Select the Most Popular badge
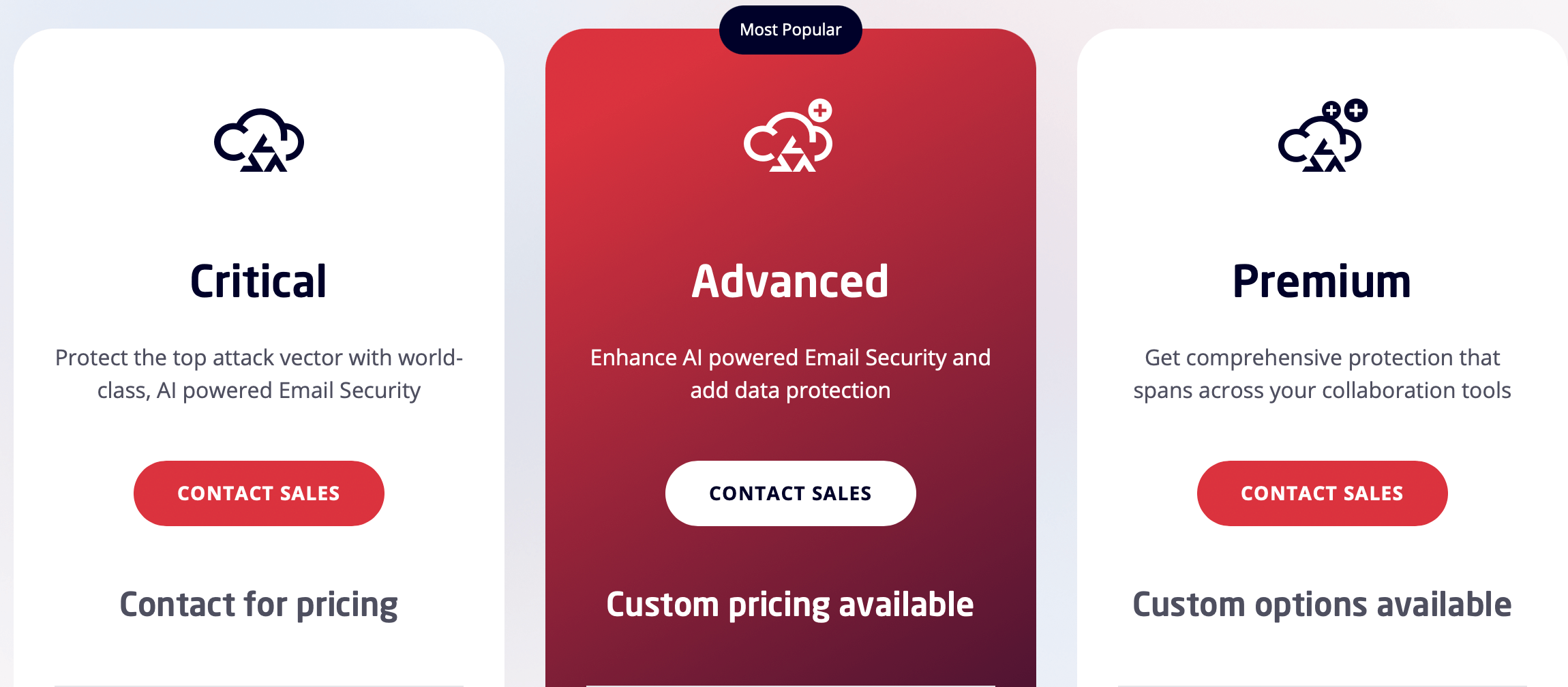1568x687 pixels. pyautogui.click(x=790, y=30)
